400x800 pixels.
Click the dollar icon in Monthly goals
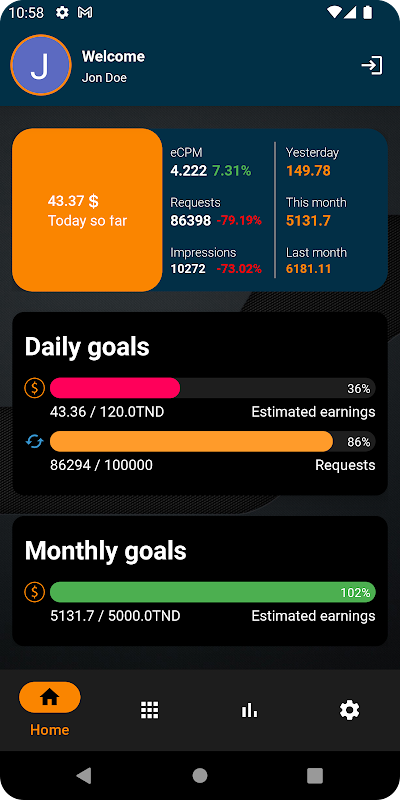coord(34,592)
